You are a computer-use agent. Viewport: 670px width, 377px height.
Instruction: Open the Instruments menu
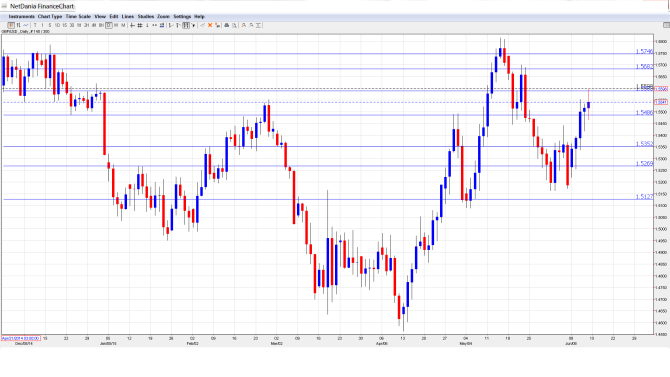pos(21,17)
